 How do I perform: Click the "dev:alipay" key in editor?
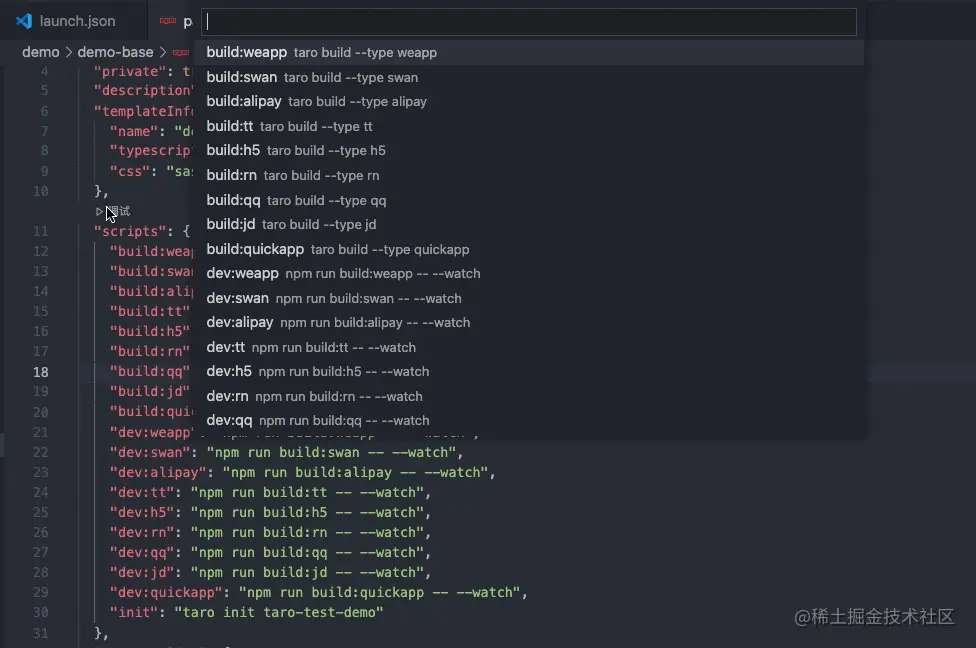coord(157,472)
